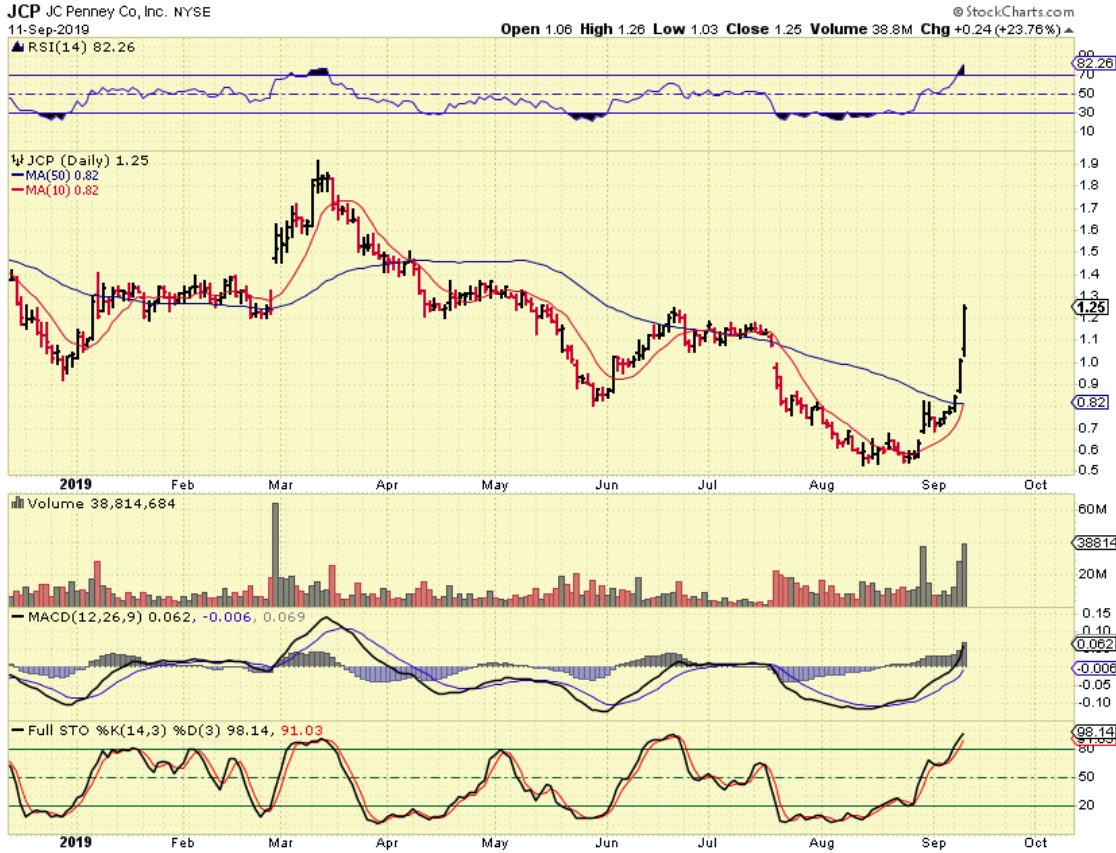Click the 0.82 moving average tag on axis
The width and height of the screenshot is (1116, 853).
click(1091, 402)
